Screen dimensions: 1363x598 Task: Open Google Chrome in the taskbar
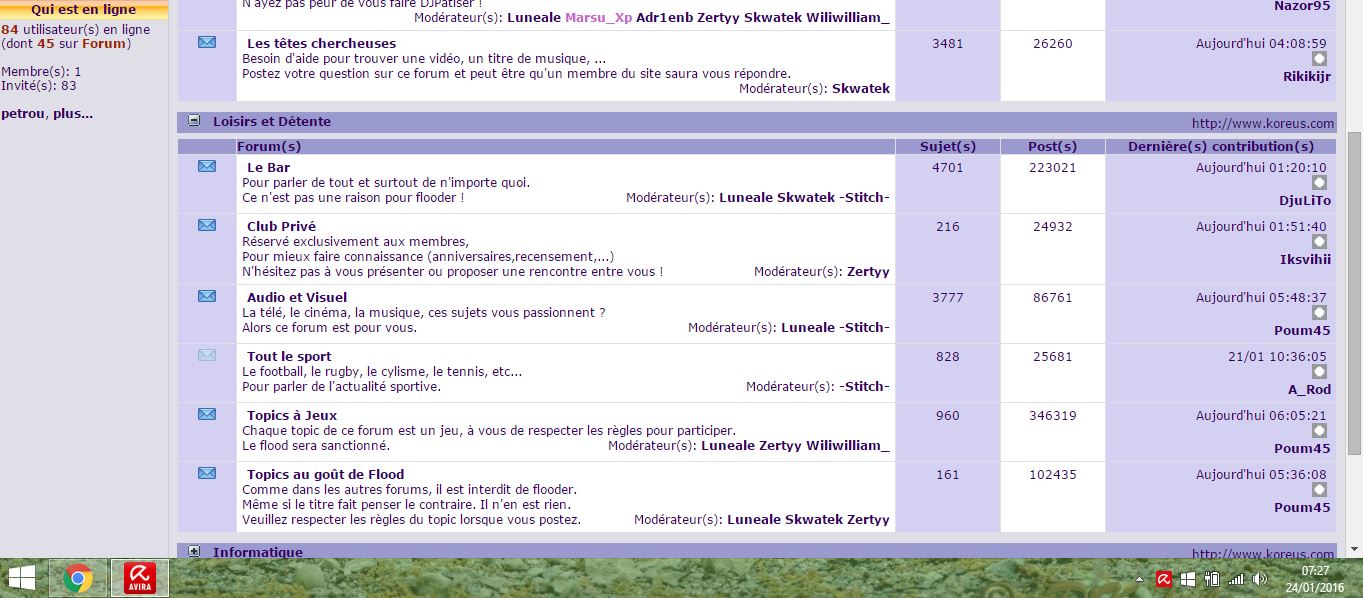click(x=78, y=578)
